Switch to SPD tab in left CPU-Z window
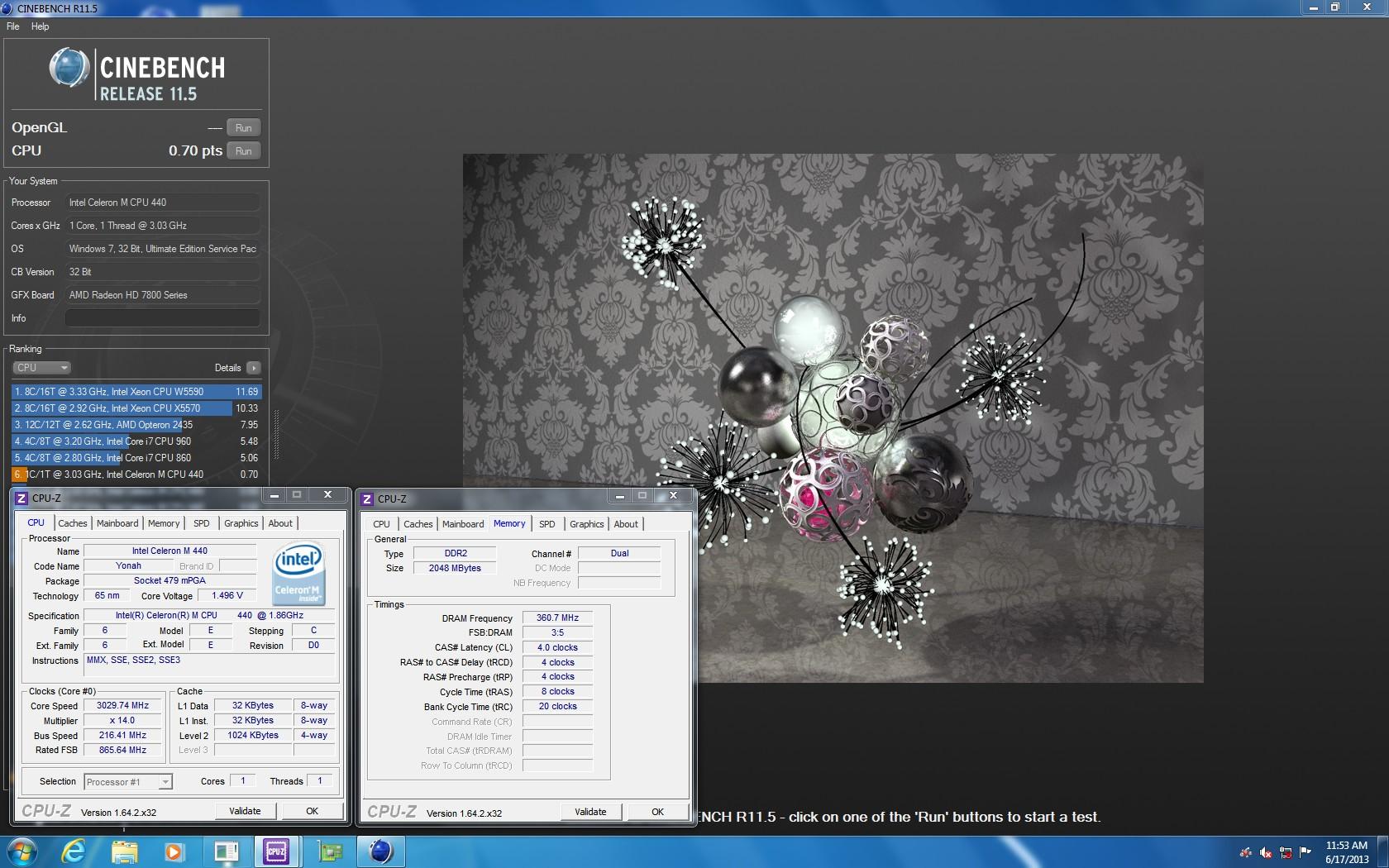This screenshot has height=868, width=1389. coord(202,523)
